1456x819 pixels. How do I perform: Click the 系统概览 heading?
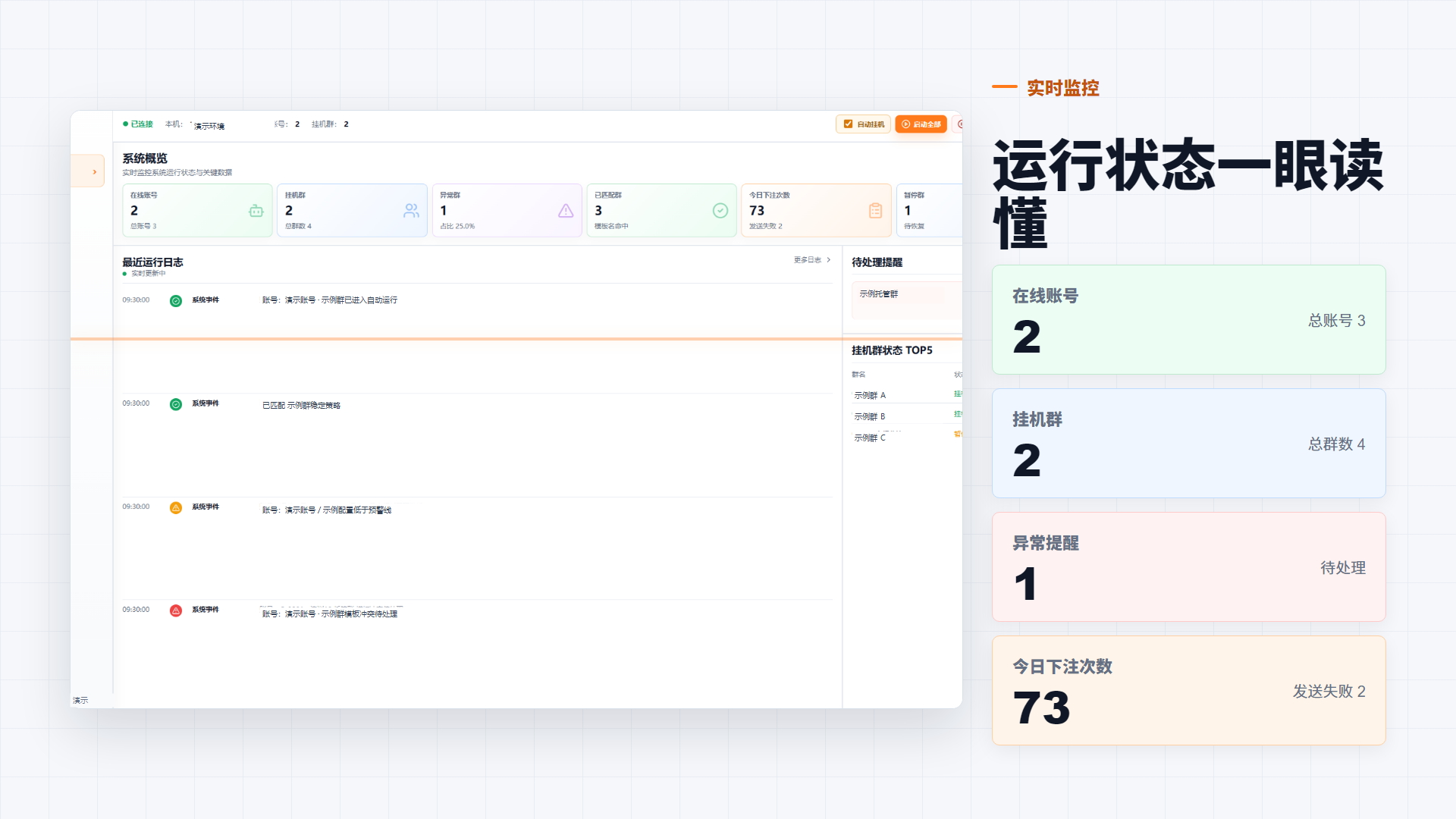(145, 158)
